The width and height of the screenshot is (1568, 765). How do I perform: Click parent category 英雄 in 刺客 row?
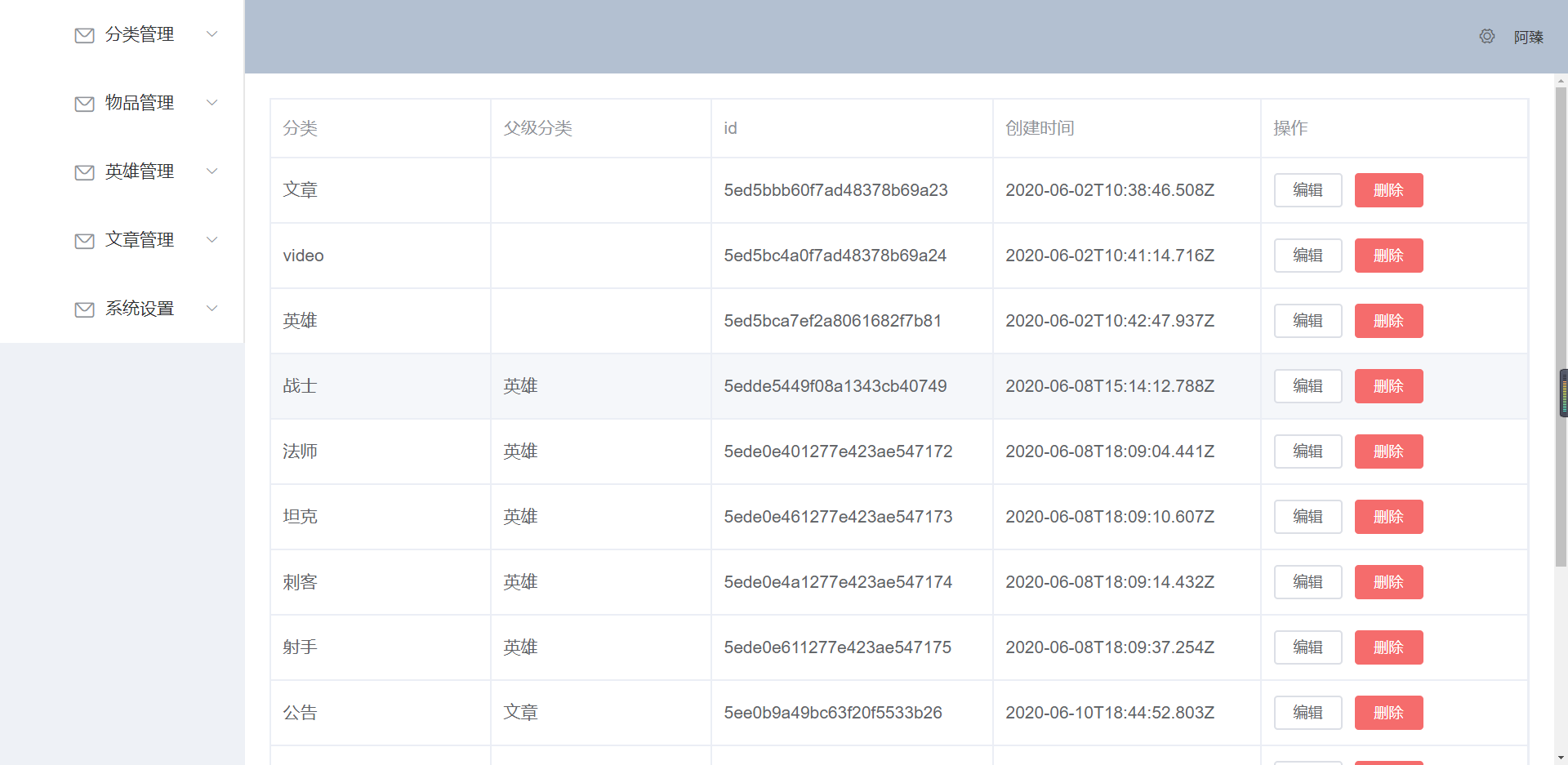(520, 582)
